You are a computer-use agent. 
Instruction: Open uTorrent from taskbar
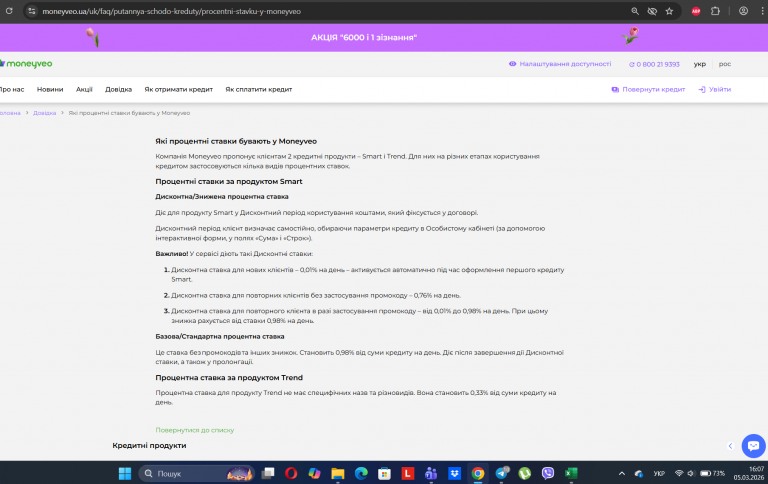(x=525, y=473)
